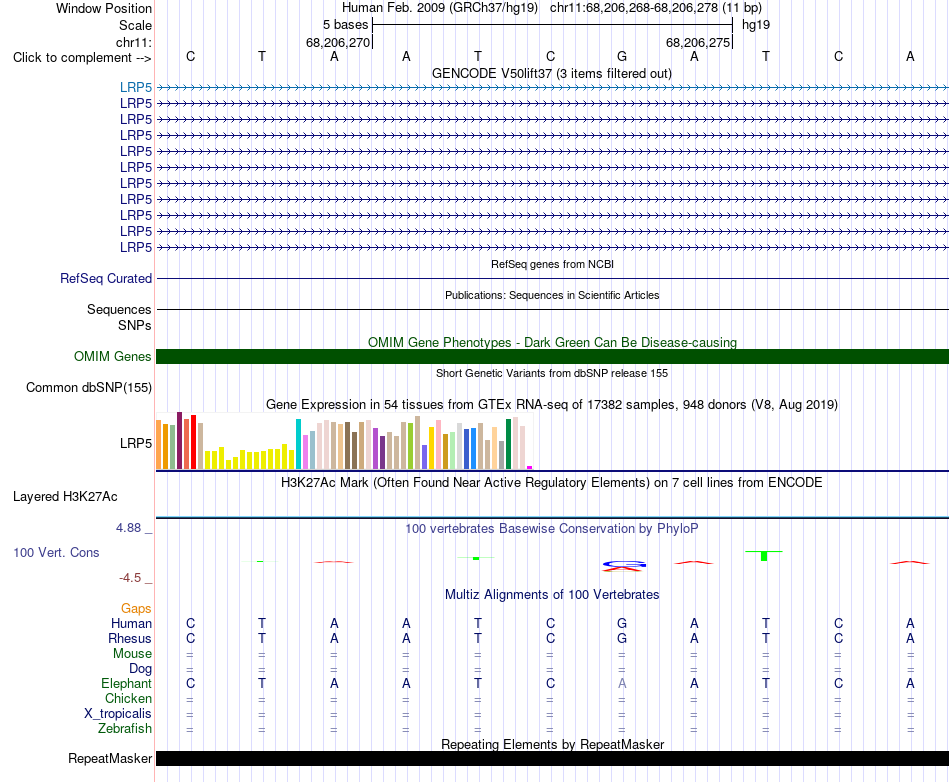This screenshot has height=782, width=950.
Task: Click the 'Rhesus' species label
Action: pos(130,638)
